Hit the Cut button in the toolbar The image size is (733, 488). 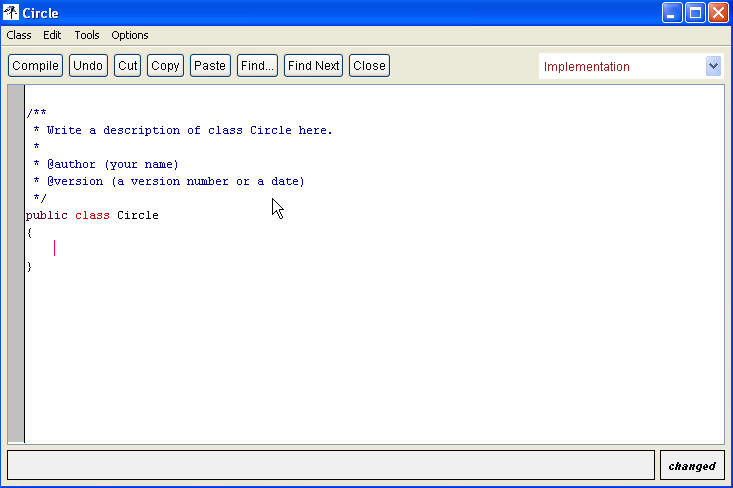tap(127, 66)
